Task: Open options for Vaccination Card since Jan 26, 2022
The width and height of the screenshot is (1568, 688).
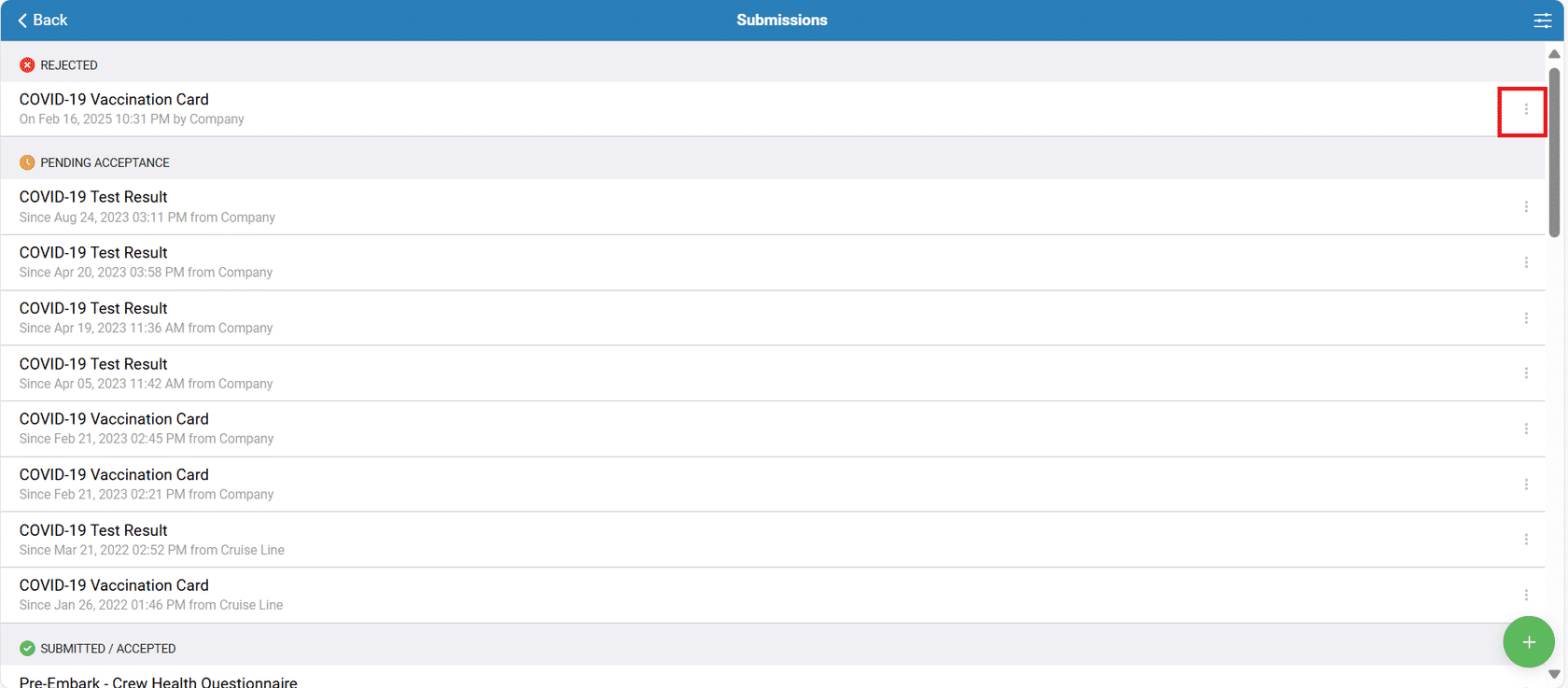Action: pyautogui.click(x=1526, y=595)
